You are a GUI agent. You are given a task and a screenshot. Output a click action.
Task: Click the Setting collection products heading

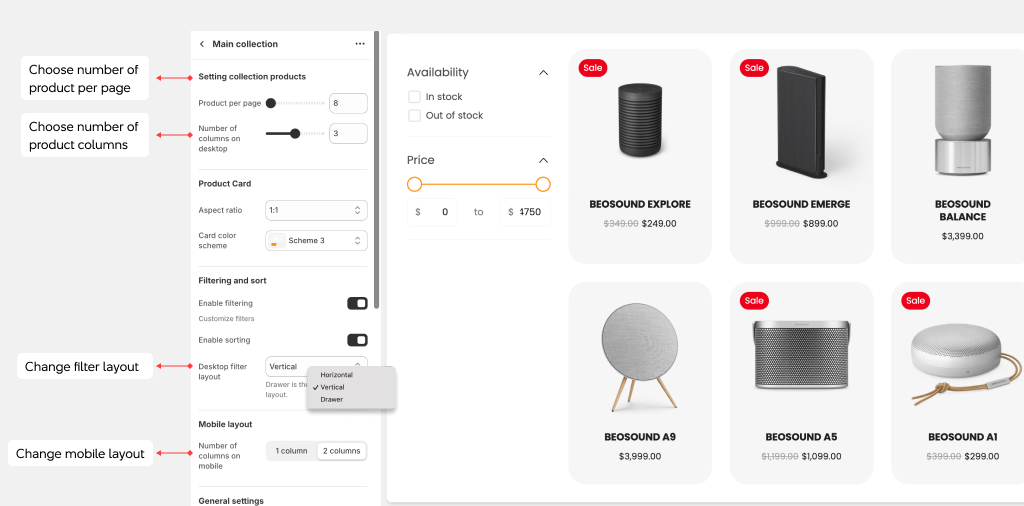[x=252, y=76]
